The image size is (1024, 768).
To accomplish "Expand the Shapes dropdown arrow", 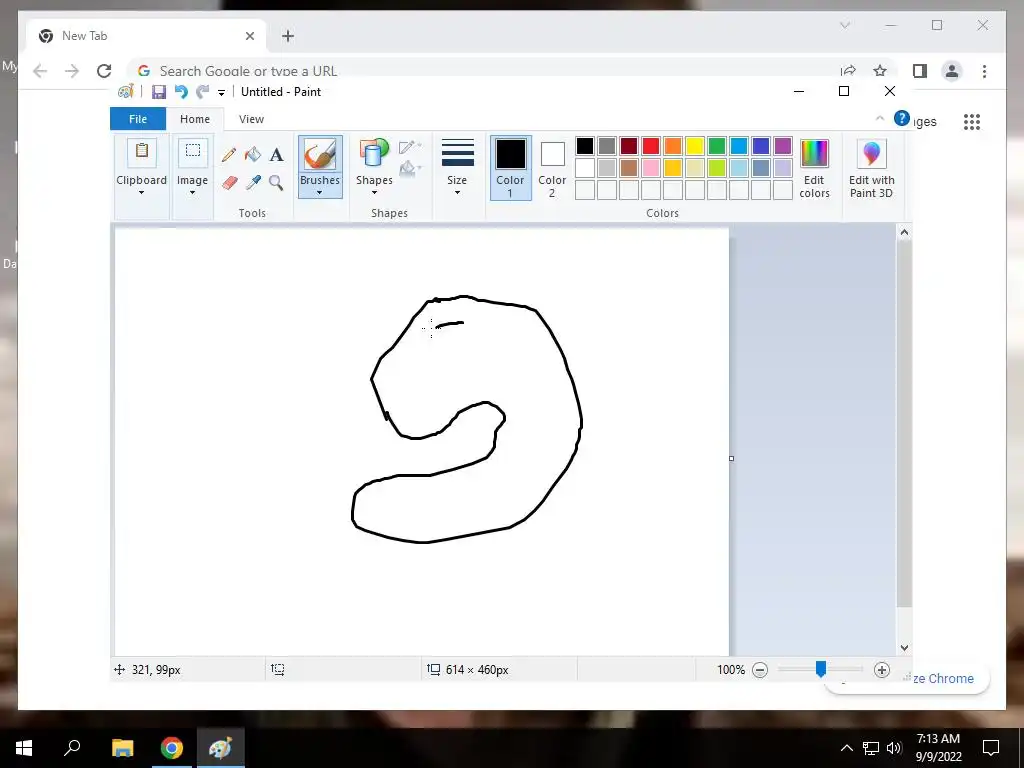I will click(374, 193).
